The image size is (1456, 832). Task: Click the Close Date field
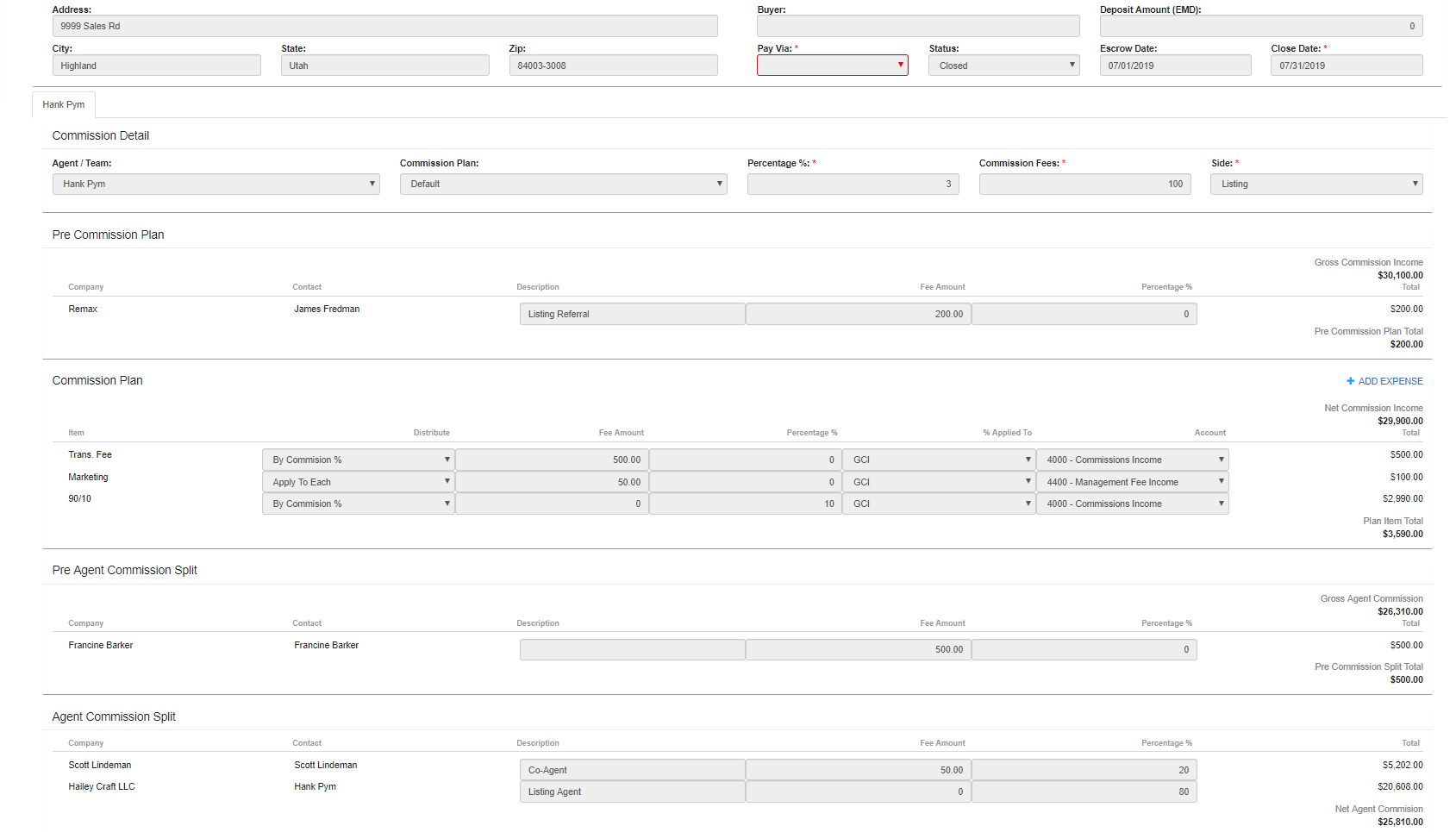1346,66
